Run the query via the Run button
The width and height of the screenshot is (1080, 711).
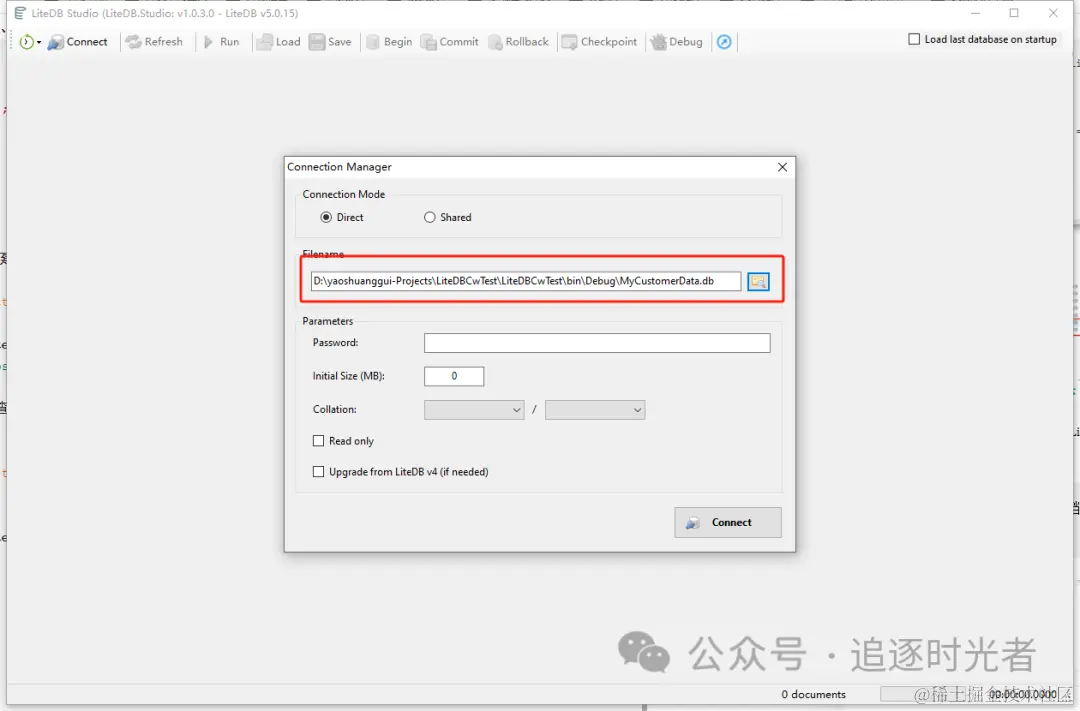coord(222,42)
